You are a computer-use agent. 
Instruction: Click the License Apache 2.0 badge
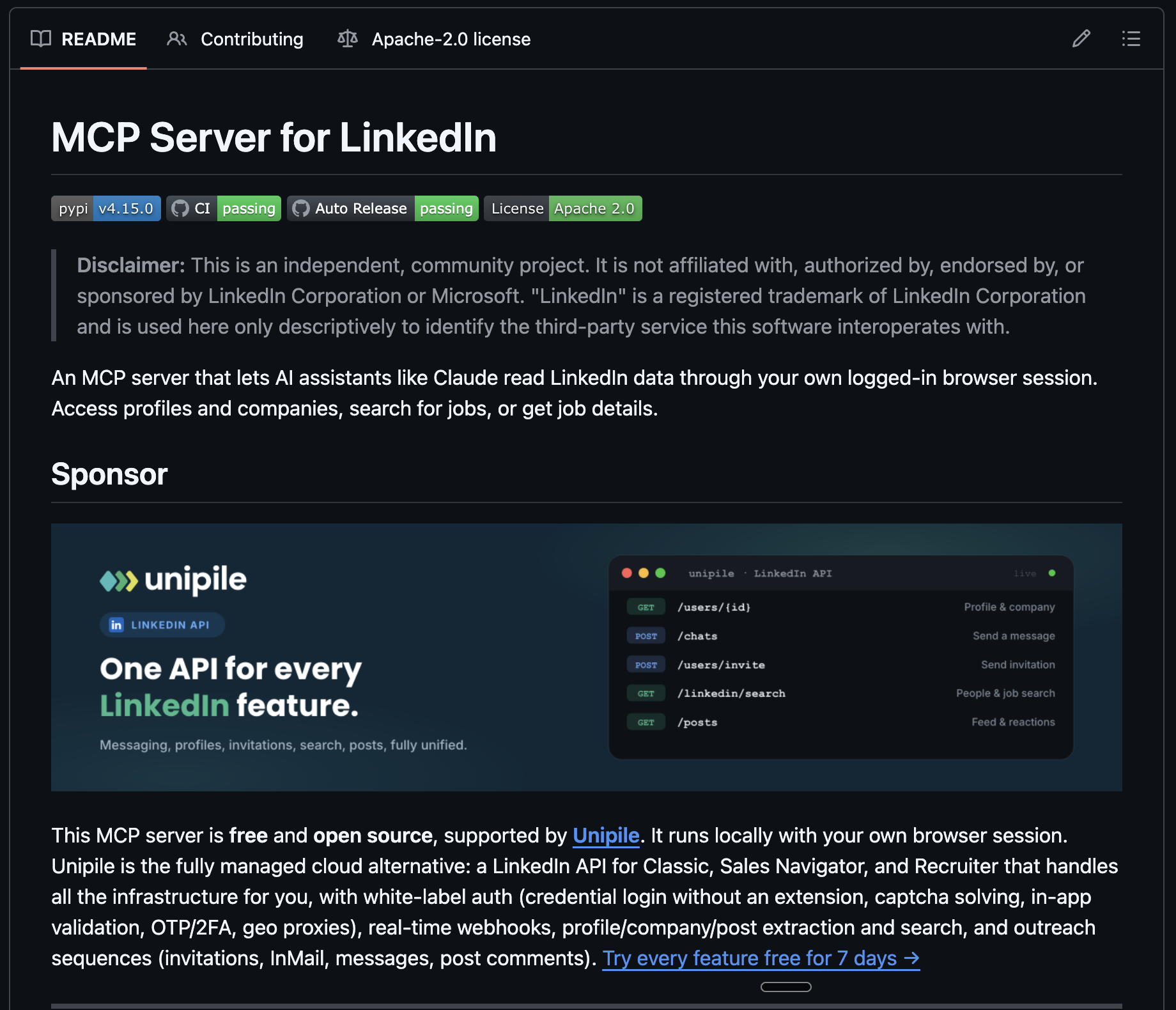coord(563,208)
